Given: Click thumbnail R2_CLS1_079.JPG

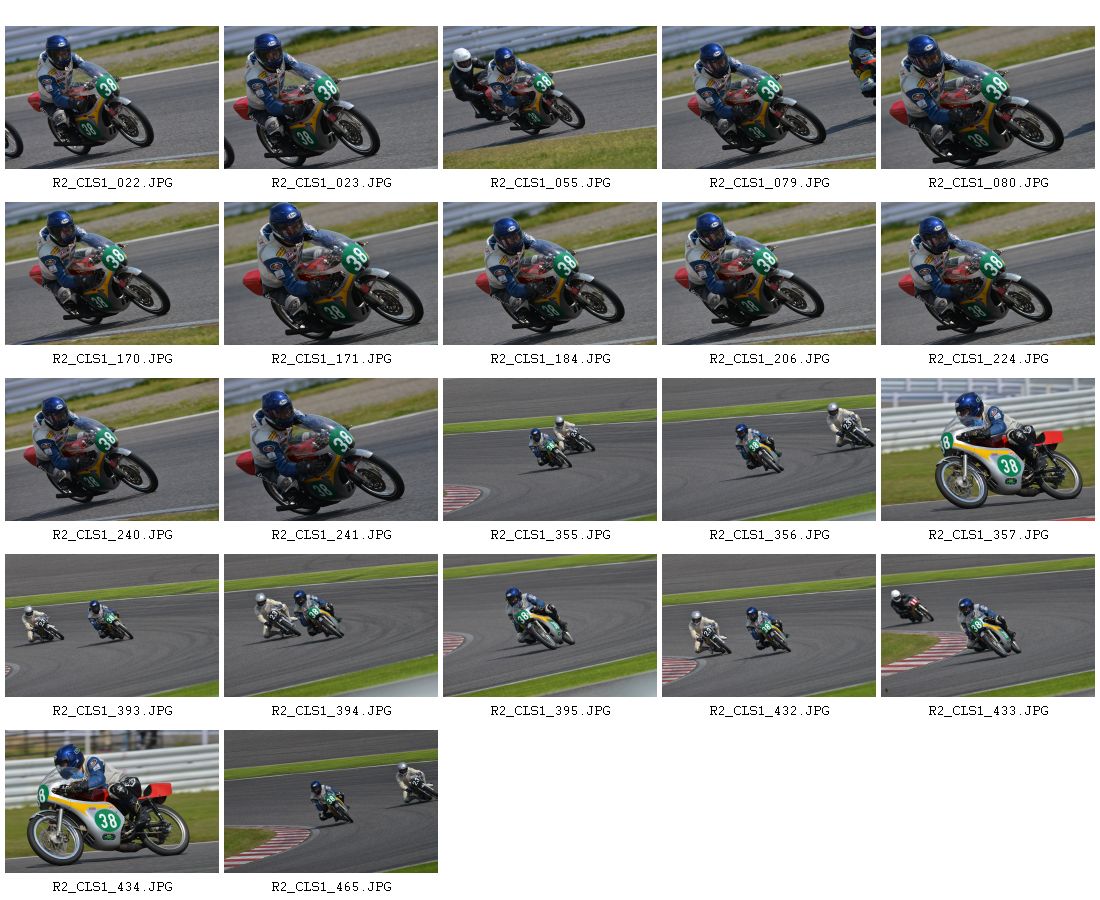Looking at the screenshot, I should pos(768,98).
